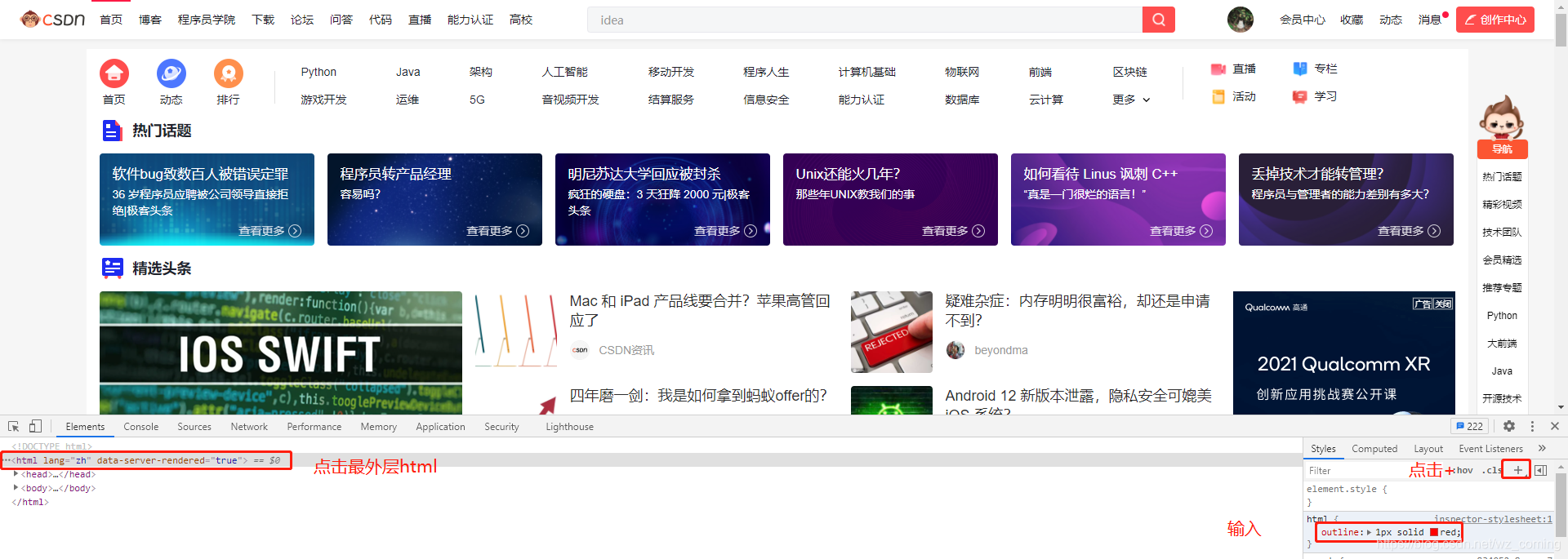Image resolution: width=1568 pixels, height=559 pixels.
Task: Click the blue 动态 planet icon
Action: (171, 73)
